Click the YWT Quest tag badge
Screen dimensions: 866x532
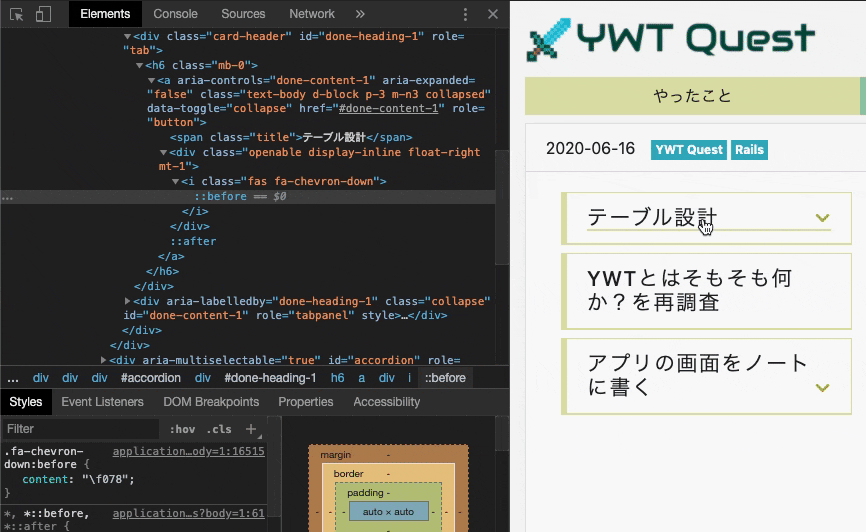pos(689,150)
